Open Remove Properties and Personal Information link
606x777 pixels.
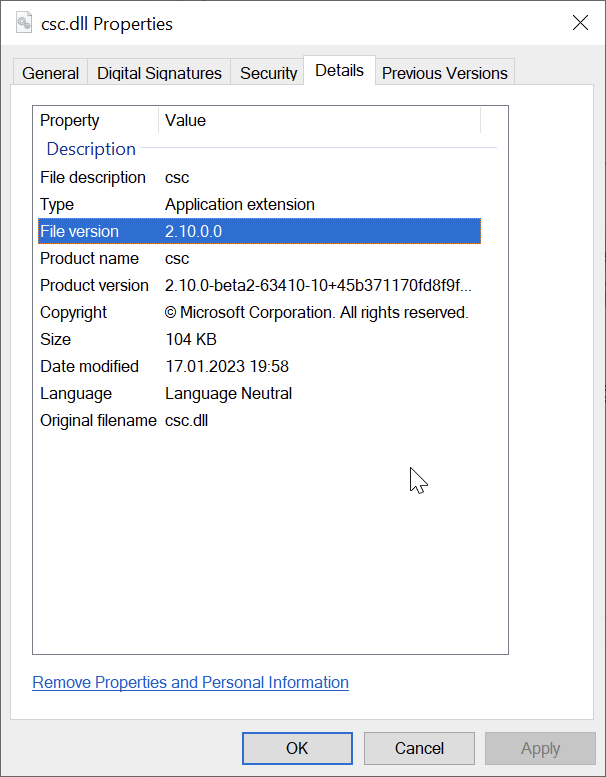coord(190,682)
